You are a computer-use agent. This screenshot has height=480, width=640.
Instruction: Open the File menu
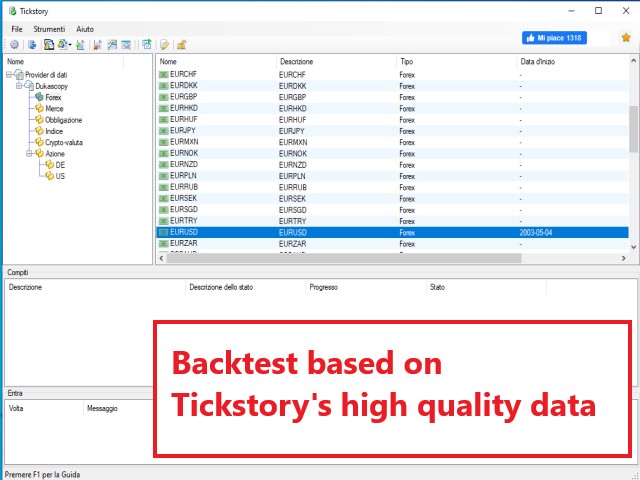coord(17,29)
